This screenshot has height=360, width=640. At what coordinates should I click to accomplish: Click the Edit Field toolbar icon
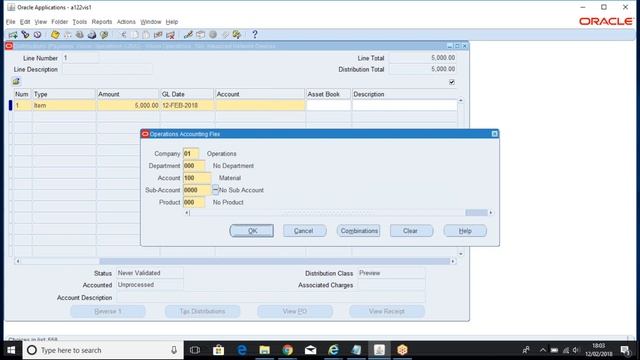[x=188, y=35]
